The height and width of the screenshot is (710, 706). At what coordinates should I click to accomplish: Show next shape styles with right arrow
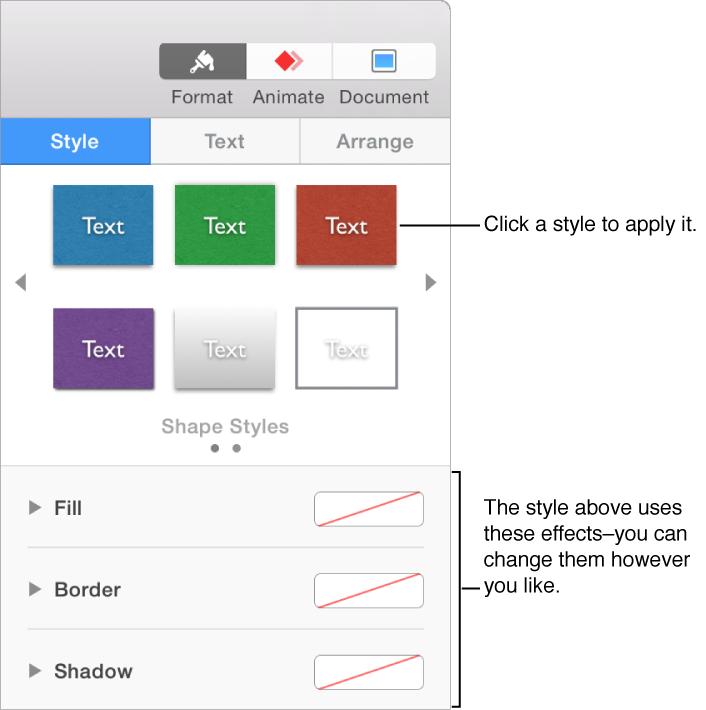coord(431,283)
